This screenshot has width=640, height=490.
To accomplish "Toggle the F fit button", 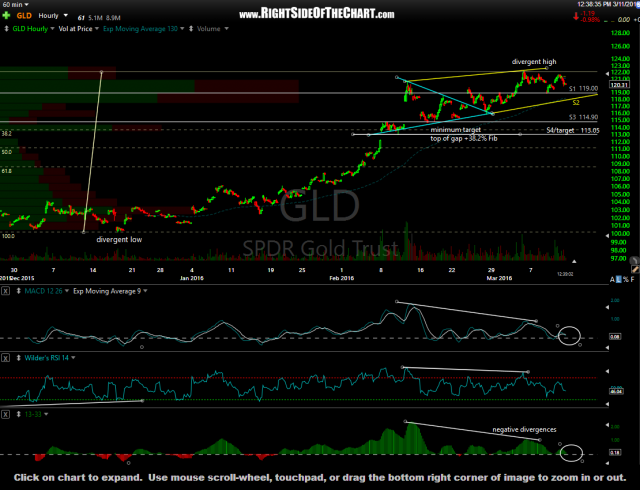I will click(x=632, y=280).
